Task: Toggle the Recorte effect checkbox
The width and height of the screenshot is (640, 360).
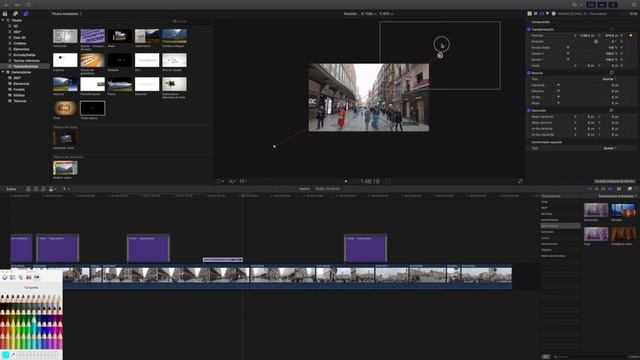Action: pyautogui.click(x=529, y=73)
